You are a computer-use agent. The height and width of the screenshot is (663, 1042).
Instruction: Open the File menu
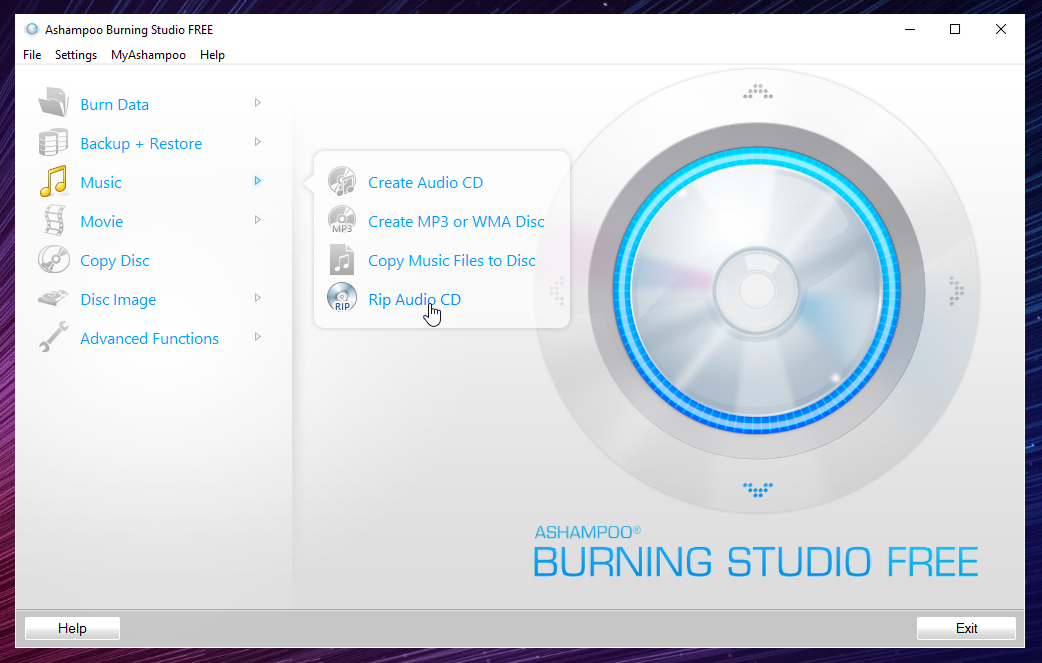[x=32, y=55]
